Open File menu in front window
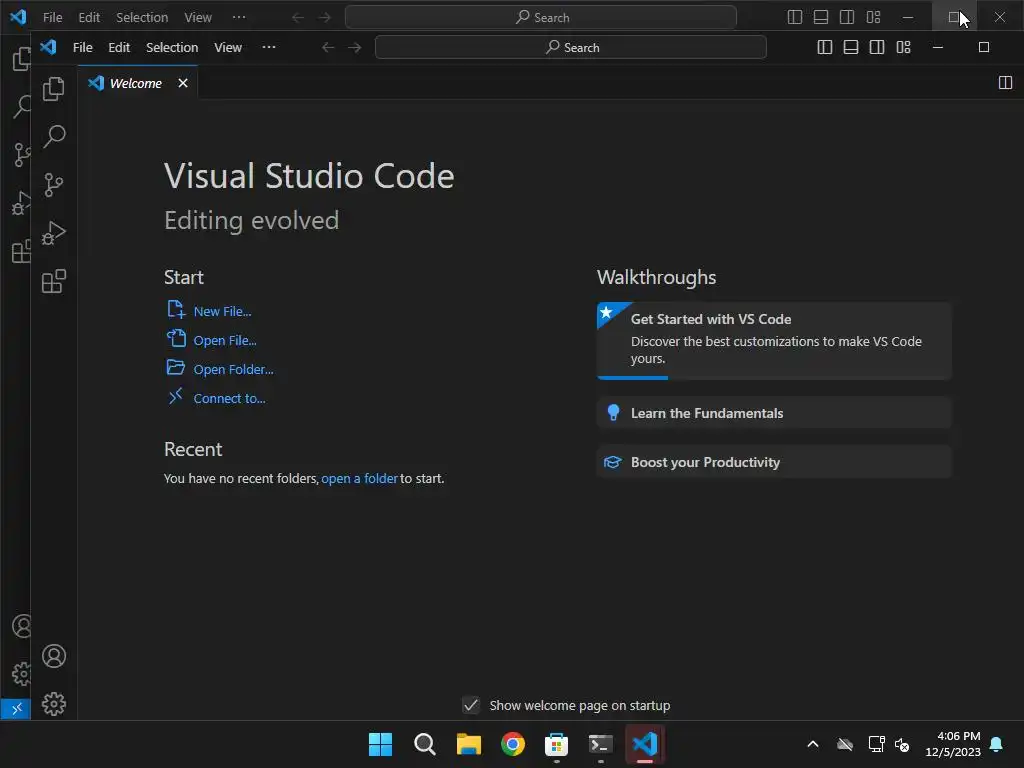 (82, 47)
